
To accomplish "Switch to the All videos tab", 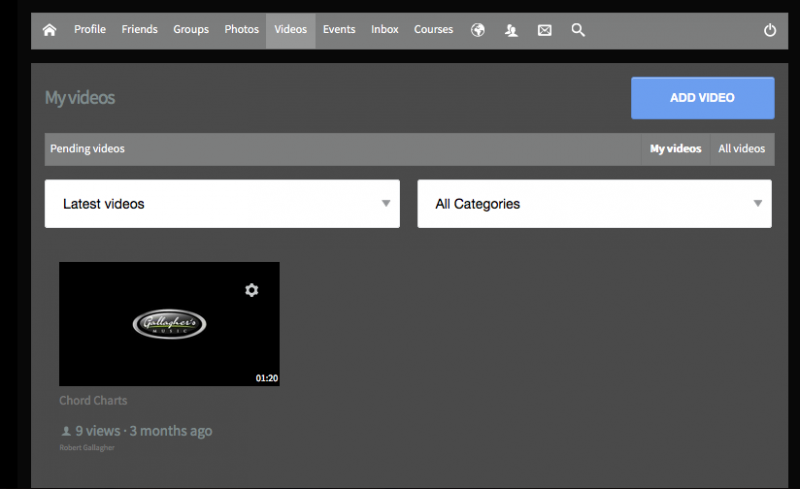I will coord(741,149).
